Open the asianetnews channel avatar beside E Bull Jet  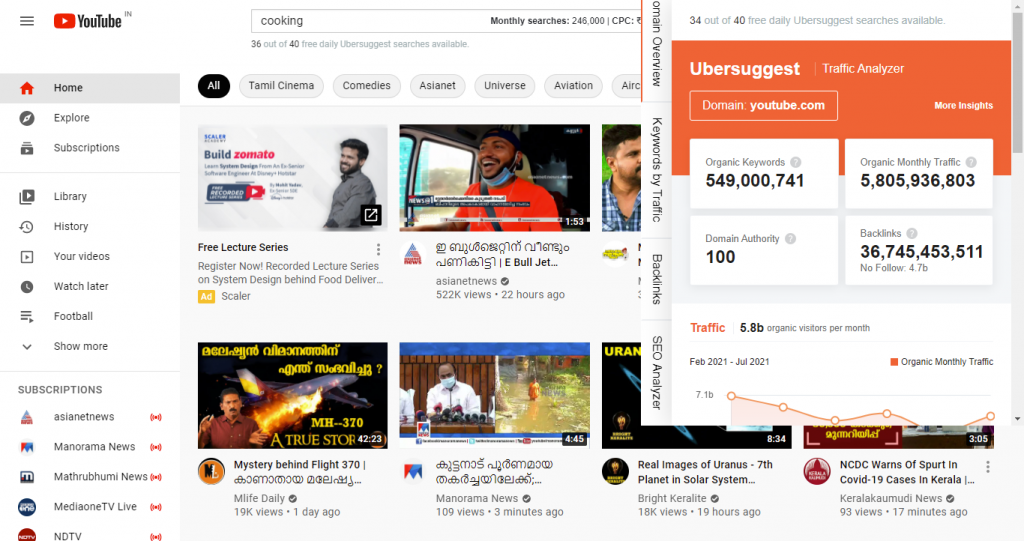(413, 254)
